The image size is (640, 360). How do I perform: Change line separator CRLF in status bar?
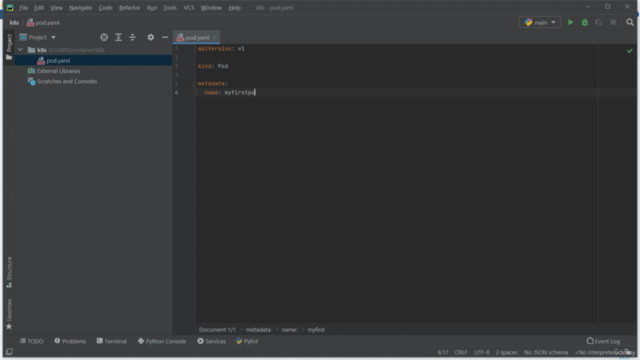point(461,352)
